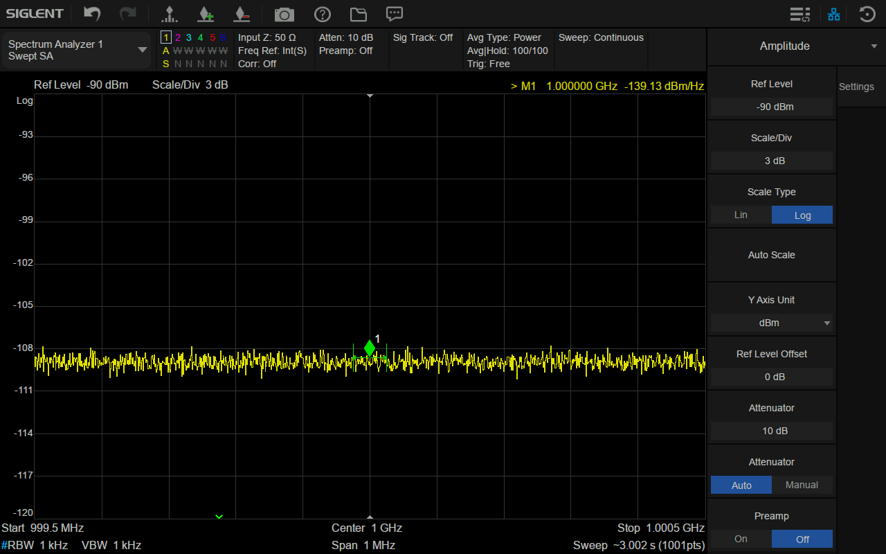Click Center 1 GHz label
Viewport: 886px width, 554px height.
click(x=367, y=528)
